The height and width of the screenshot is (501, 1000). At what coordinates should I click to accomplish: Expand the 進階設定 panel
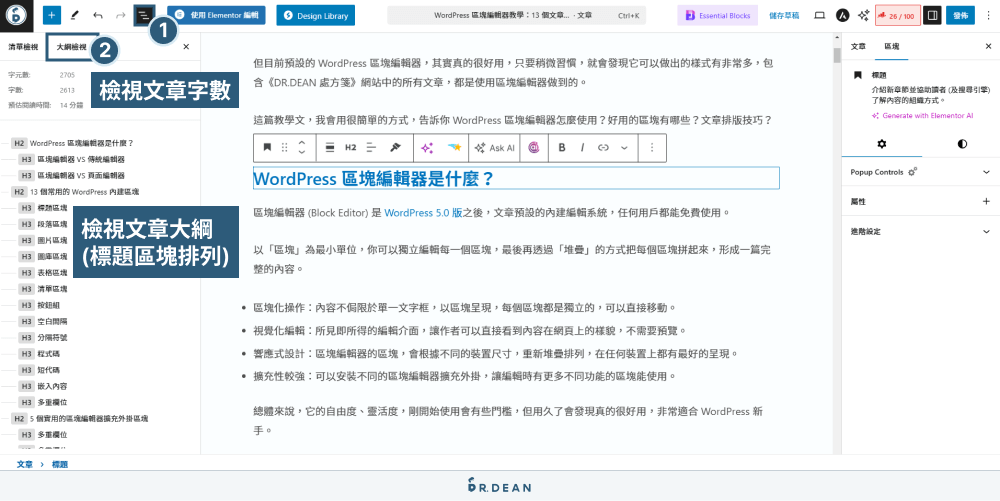(920, 231)
